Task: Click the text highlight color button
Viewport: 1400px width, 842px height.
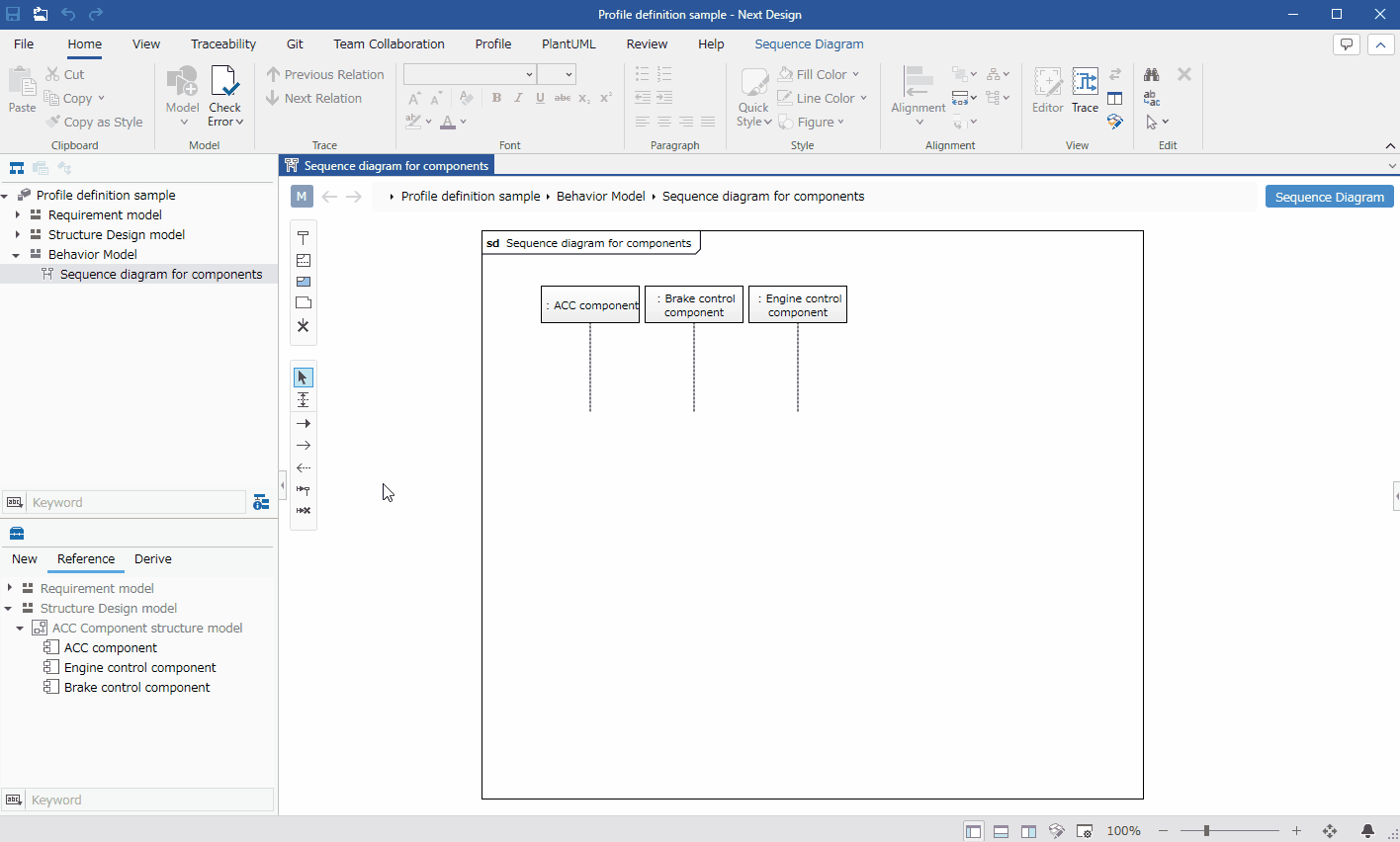Action: pos(413,122)
